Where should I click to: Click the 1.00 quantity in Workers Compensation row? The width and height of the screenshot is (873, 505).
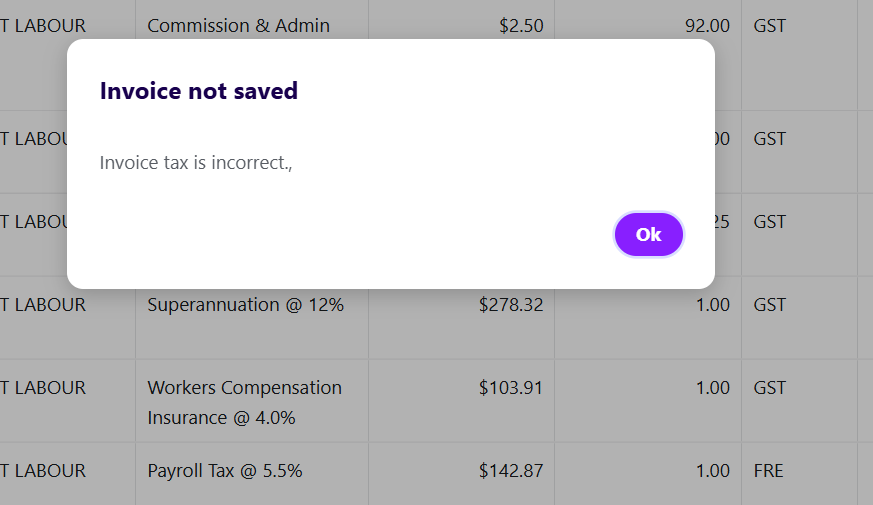712,388
